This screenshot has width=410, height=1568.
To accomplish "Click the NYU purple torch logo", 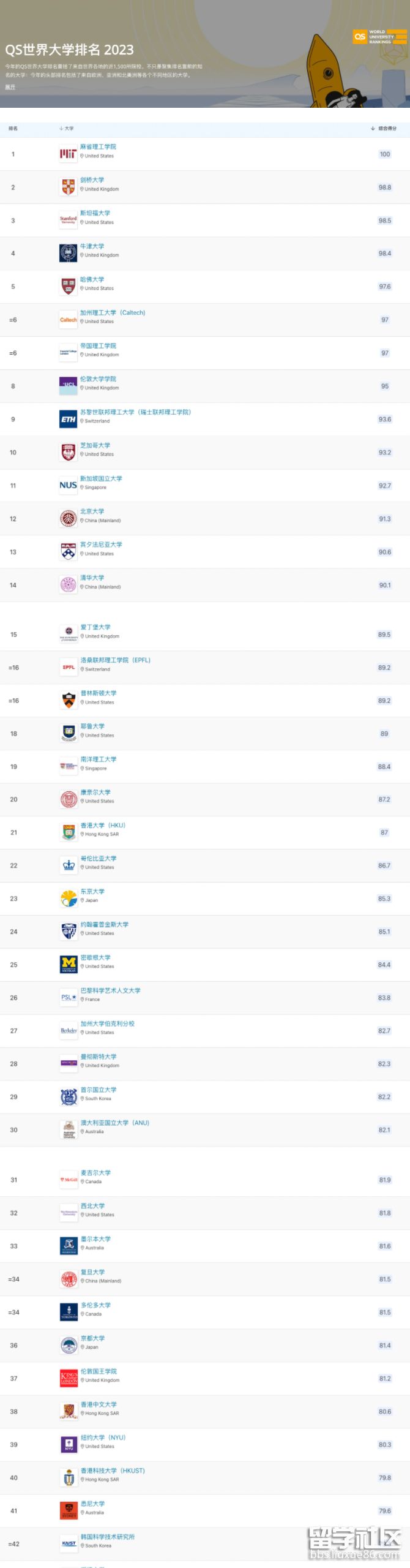I will (69, 1445).
